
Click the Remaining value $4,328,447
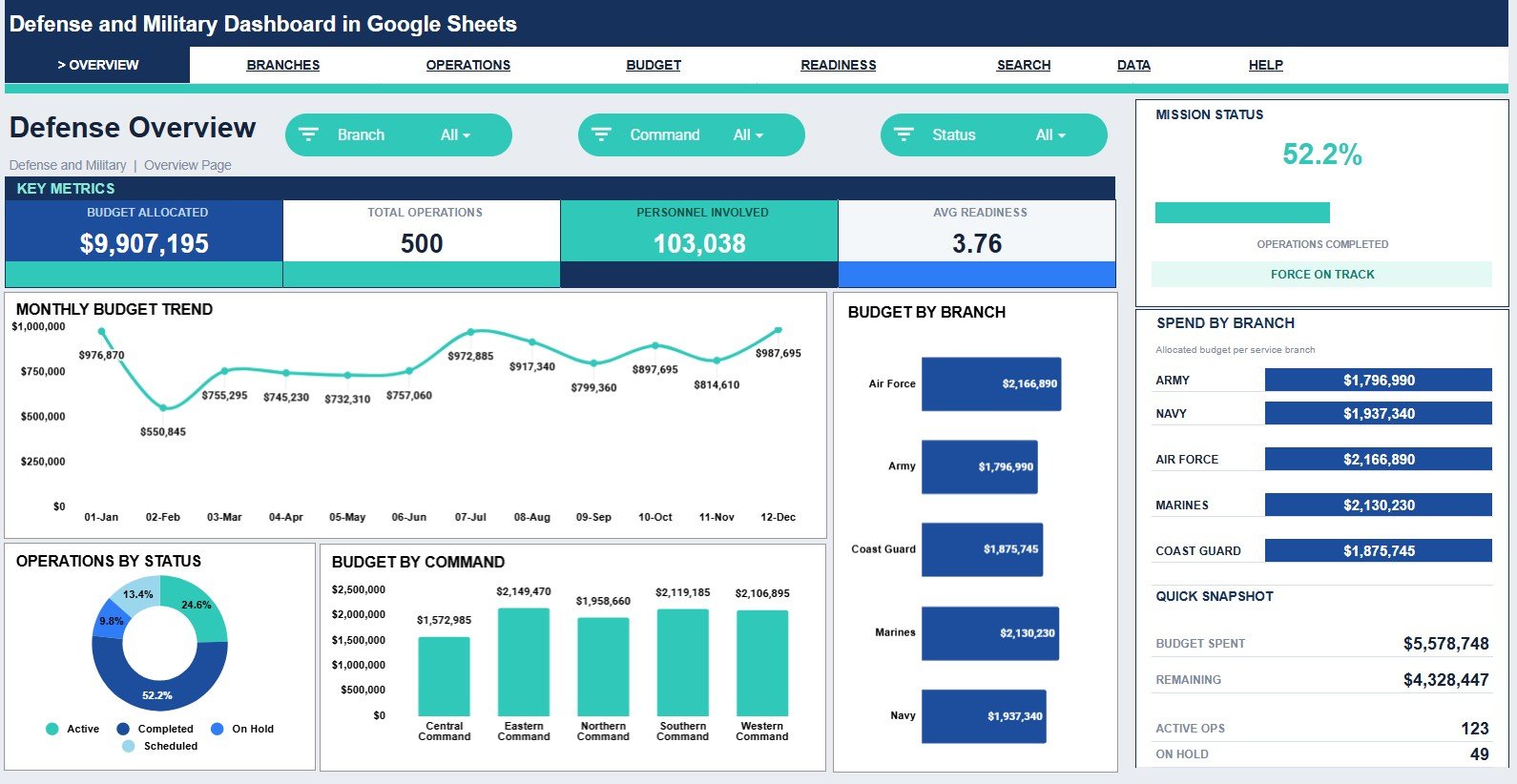coord(1445,680)
